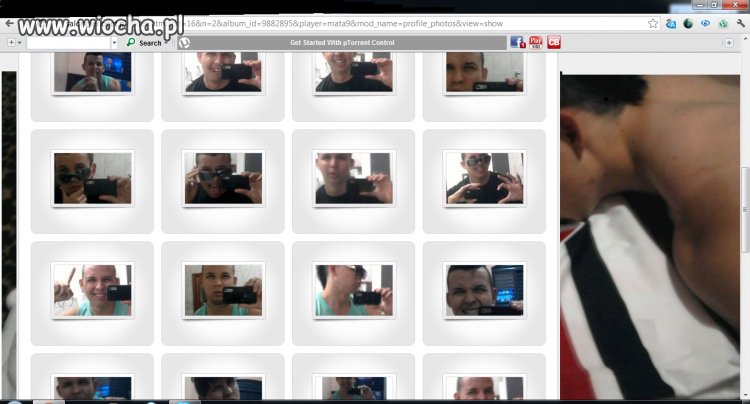The height and width of the screenshot is (404, 750).
Task: Click the red Play toolbar icon
Action: point(536,42)
